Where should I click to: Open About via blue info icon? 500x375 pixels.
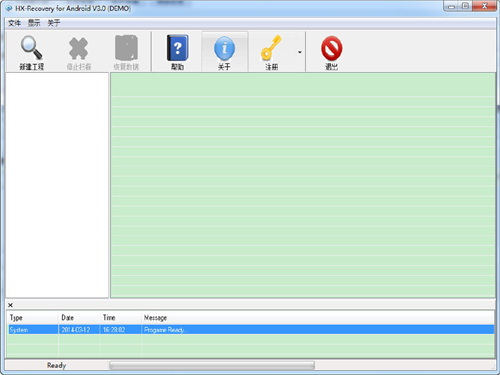(x=224, y=48)
